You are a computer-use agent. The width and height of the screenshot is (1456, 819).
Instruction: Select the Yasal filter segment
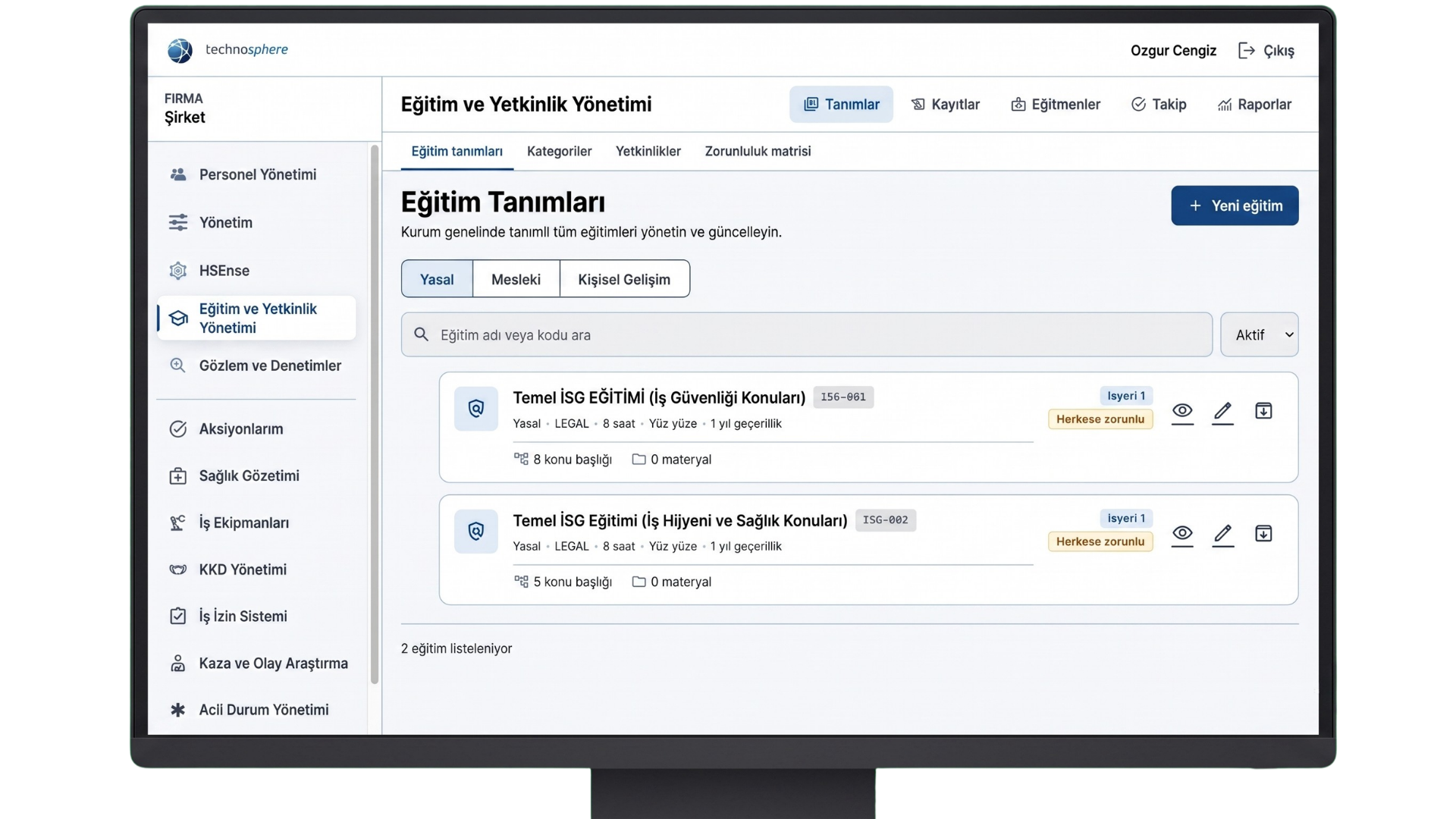[437, 279]
